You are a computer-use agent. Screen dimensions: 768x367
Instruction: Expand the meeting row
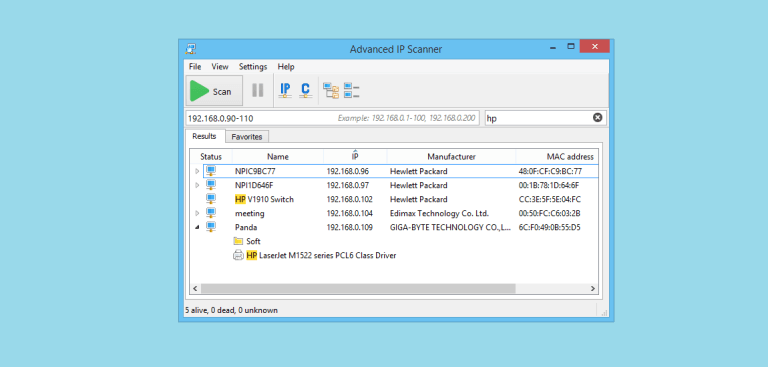click(x=197, y=213)
